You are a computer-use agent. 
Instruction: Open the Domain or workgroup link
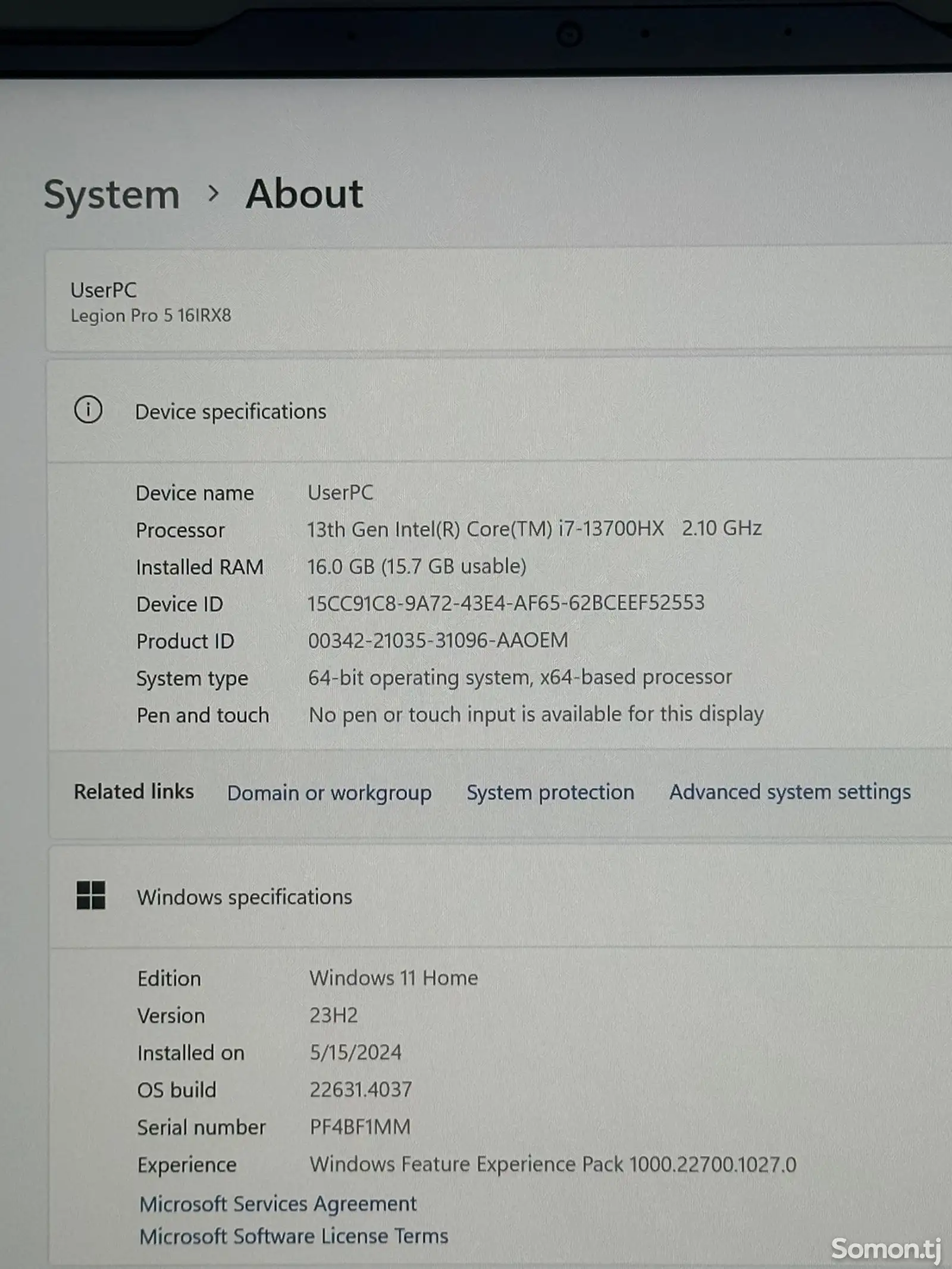(x=330, y=793)
